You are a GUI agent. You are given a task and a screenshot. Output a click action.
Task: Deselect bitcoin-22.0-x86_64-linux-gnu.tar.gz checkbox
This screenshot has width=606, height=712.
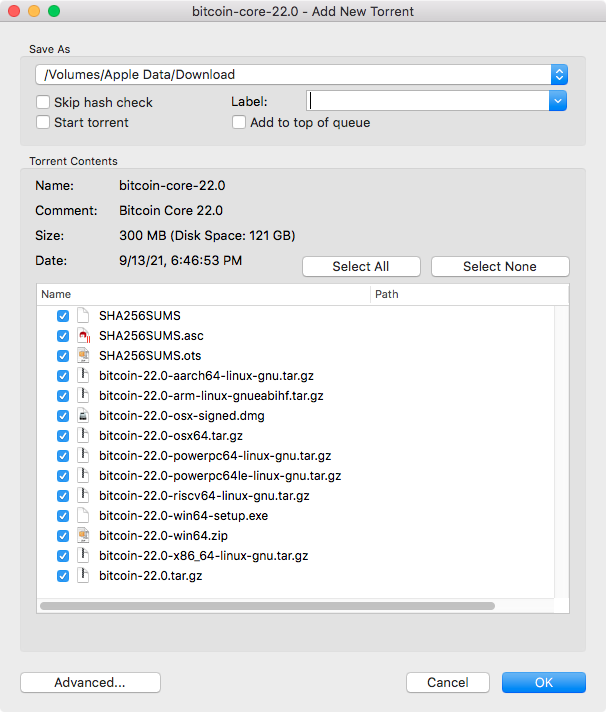coord(63,556)
